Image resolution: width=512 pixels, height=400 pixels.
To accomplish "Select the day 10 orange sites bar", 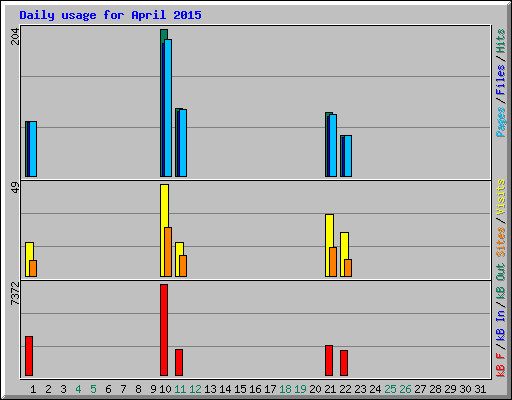I will (168, 252).
